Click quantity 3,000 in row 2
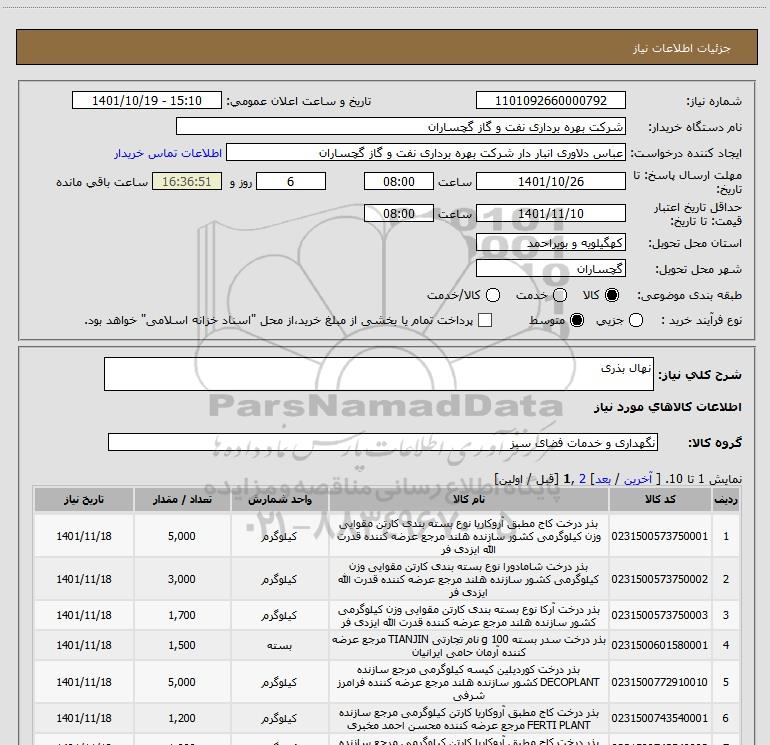Screen dimensions: 770x745 pos(182,579)
